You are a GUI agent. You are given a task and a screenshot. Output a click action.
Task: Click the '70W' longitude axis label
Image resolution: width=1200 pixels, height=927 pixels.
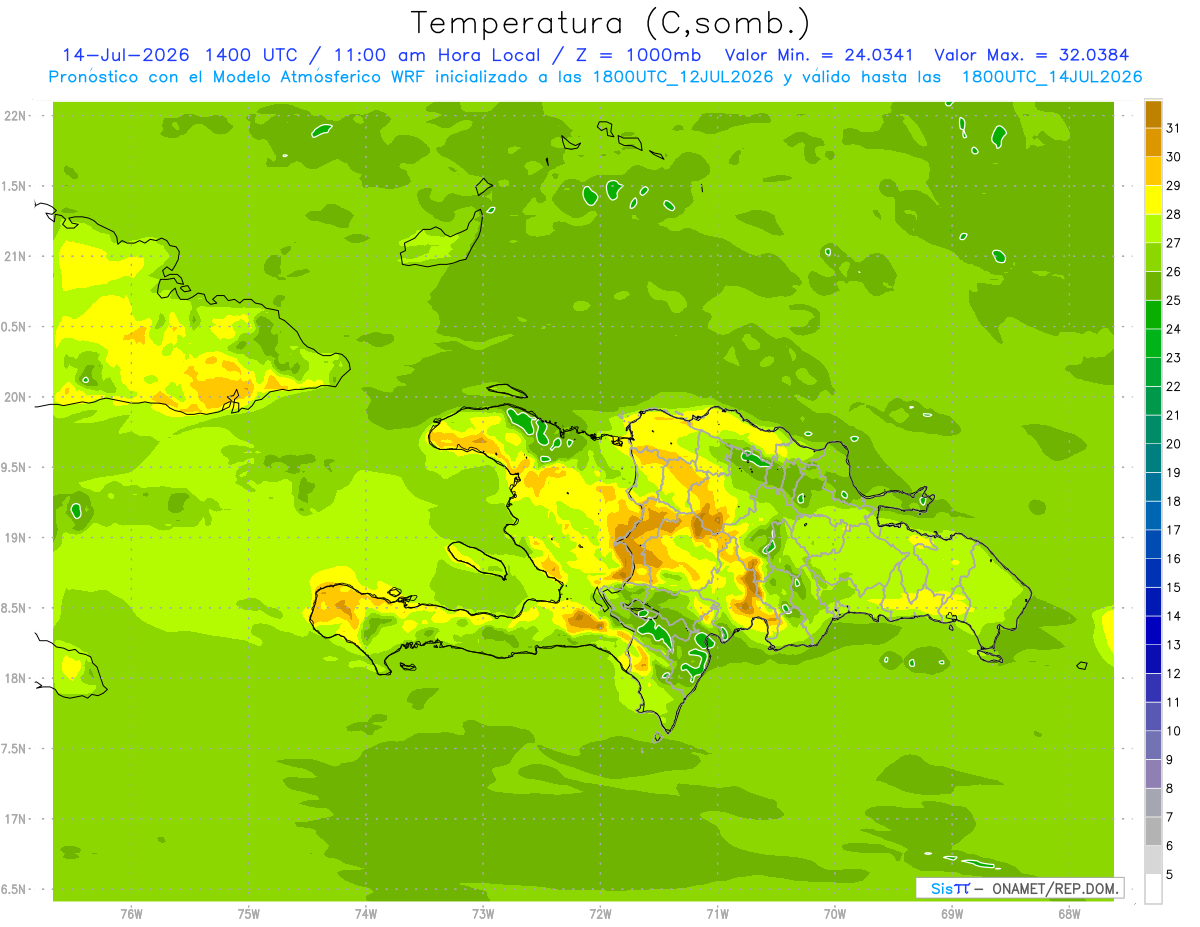pyautogui.click(x=835, y=914)
